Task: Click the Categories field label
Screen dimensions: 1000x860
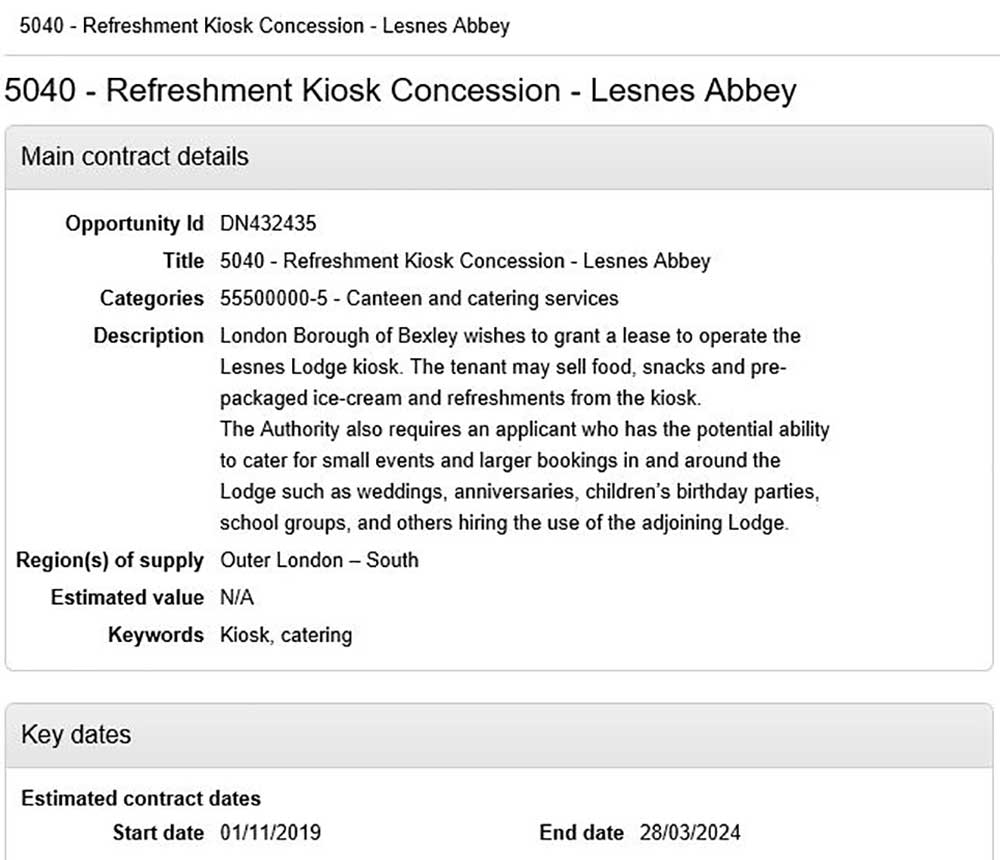Action: [152, 298]
